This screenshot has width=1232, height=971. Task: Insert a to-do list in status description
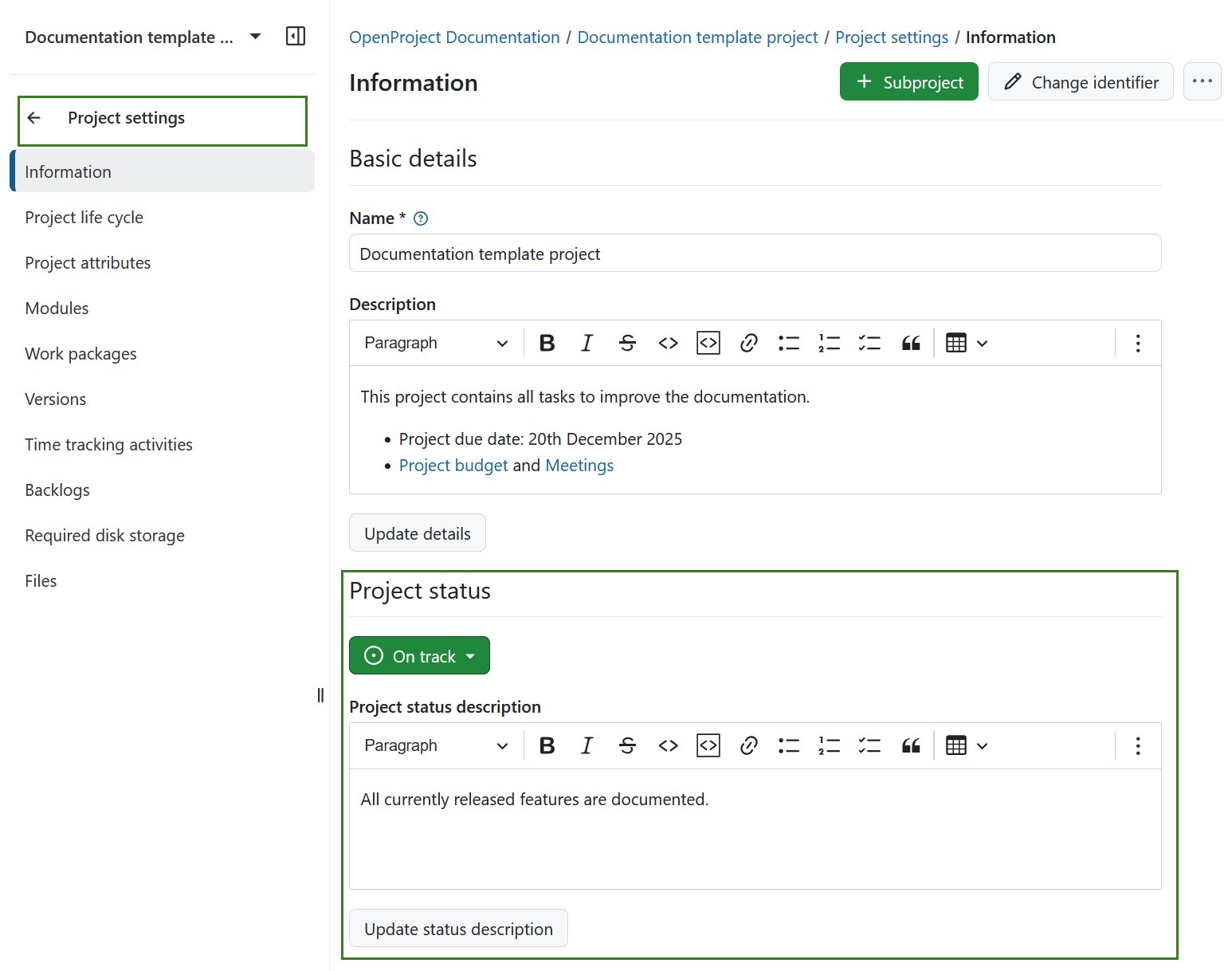[869, 745]
